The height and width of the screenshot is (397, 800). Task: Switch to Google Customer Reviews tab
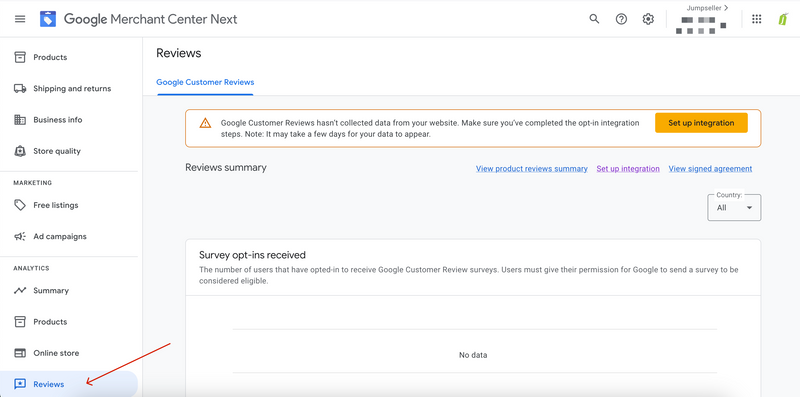(x=205, y=82)
